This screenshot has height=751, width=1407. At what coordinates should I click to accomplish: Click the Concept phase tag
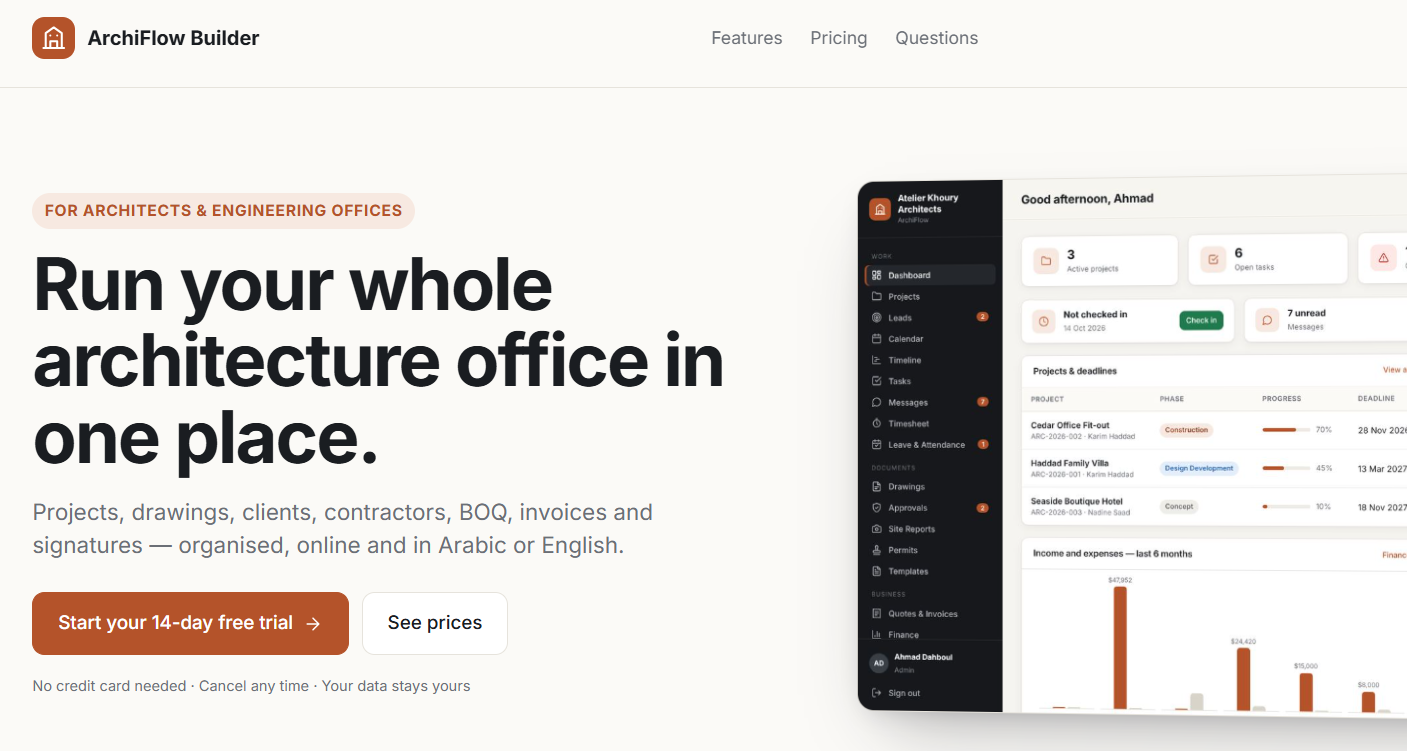click(1179, 506)
